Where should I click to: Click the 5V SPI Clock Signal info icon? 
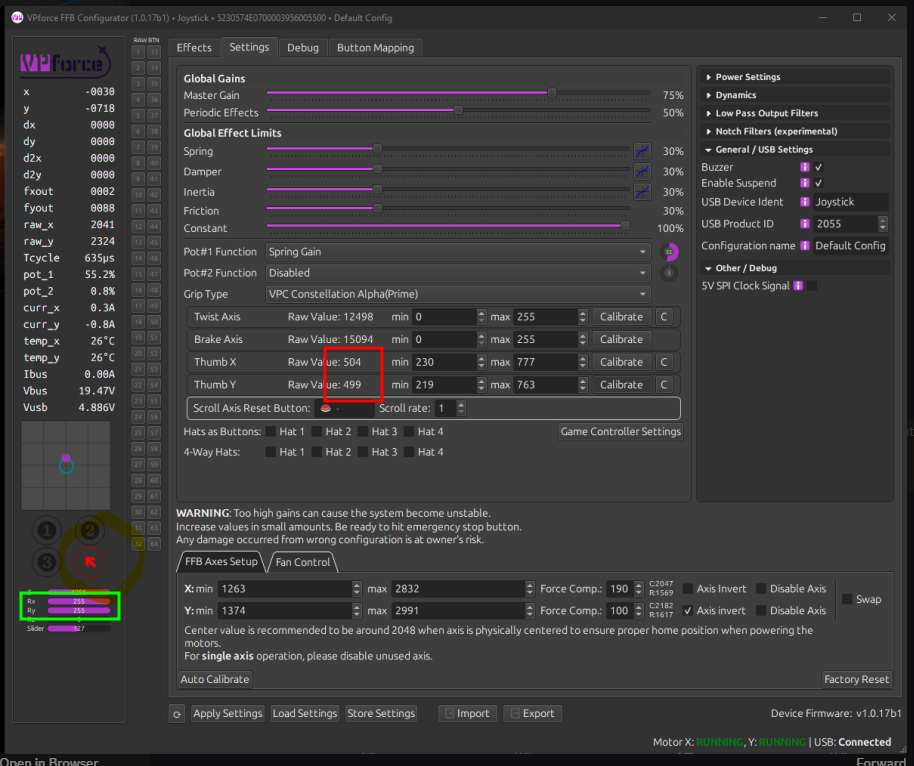[x=799, y=286]
